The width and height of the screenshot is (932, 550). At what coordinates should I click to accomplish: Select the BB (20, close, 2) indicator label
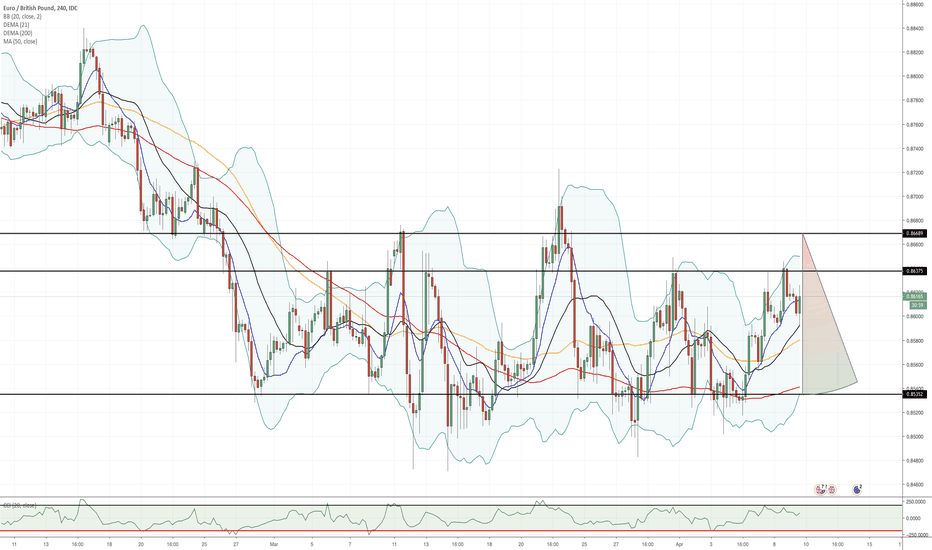(22, 17)
